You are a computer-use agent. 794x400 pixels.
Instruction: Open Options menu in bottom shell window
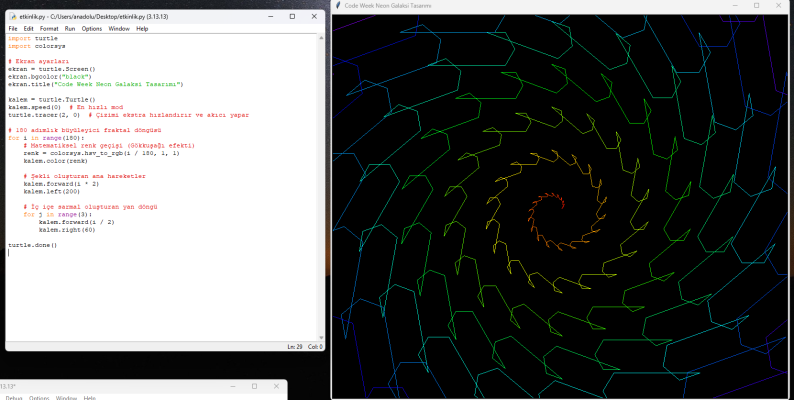[39, 398]
